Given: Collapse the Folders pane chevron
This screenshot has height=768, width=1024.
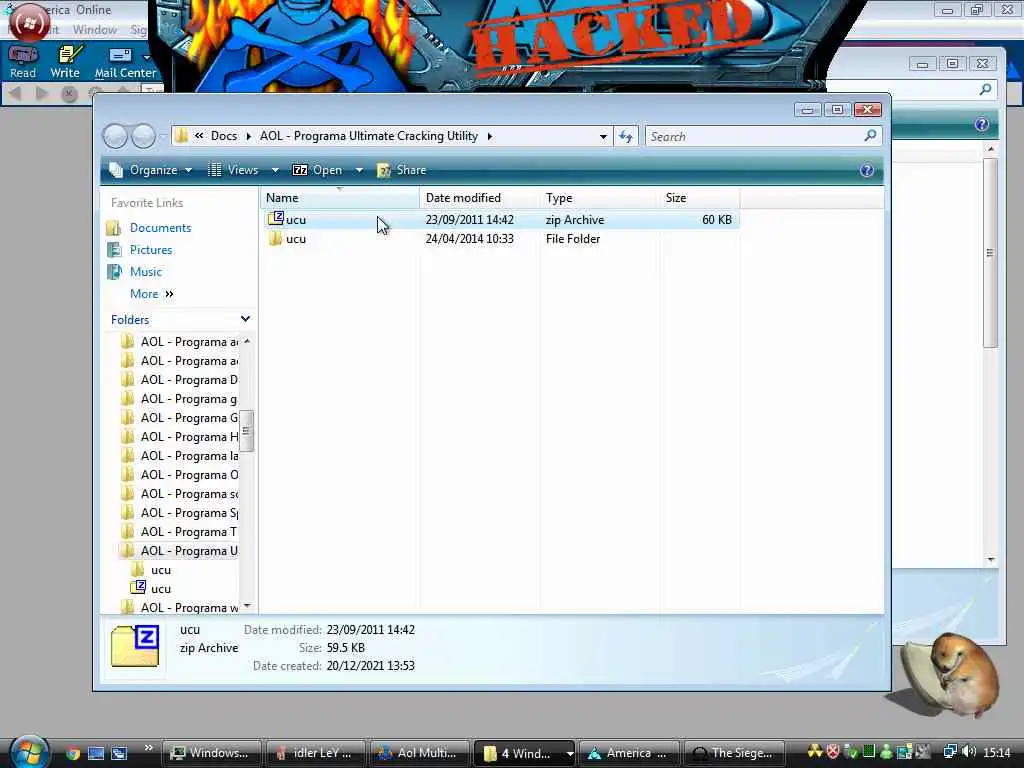Looking at the screenshot, I should [246, 319].
